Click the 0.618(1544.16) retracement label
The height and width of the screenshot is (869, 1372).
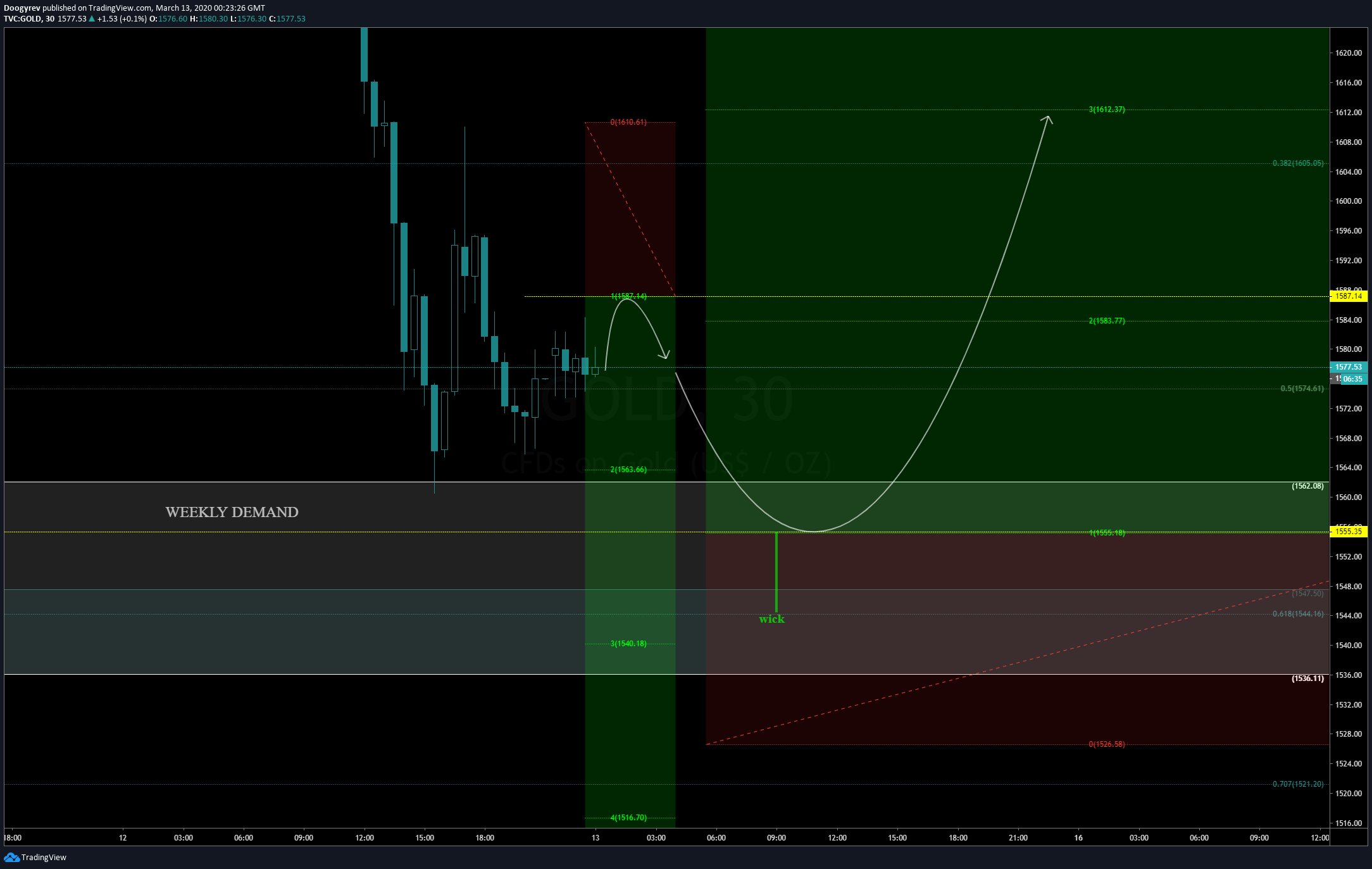coord(1298,614)
